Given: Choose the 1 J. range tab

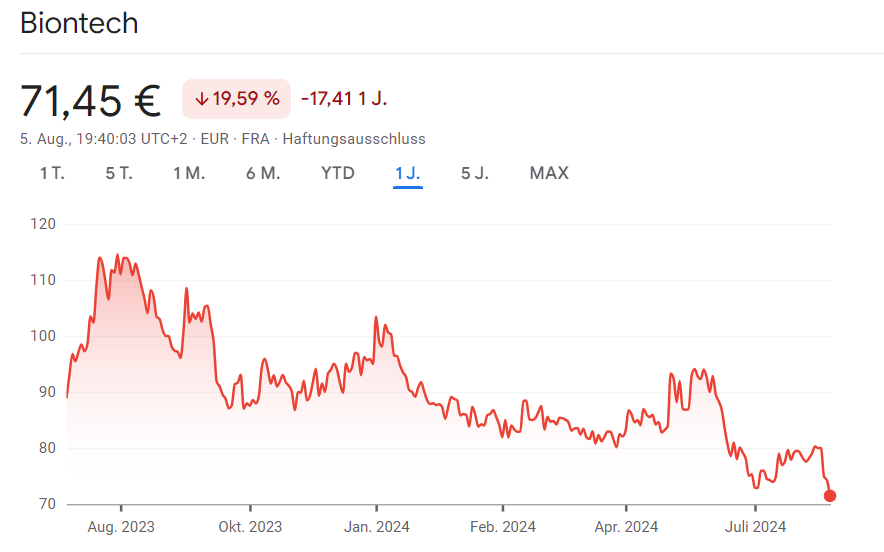Looking at the screenshot, I should (x=408, y=173).
